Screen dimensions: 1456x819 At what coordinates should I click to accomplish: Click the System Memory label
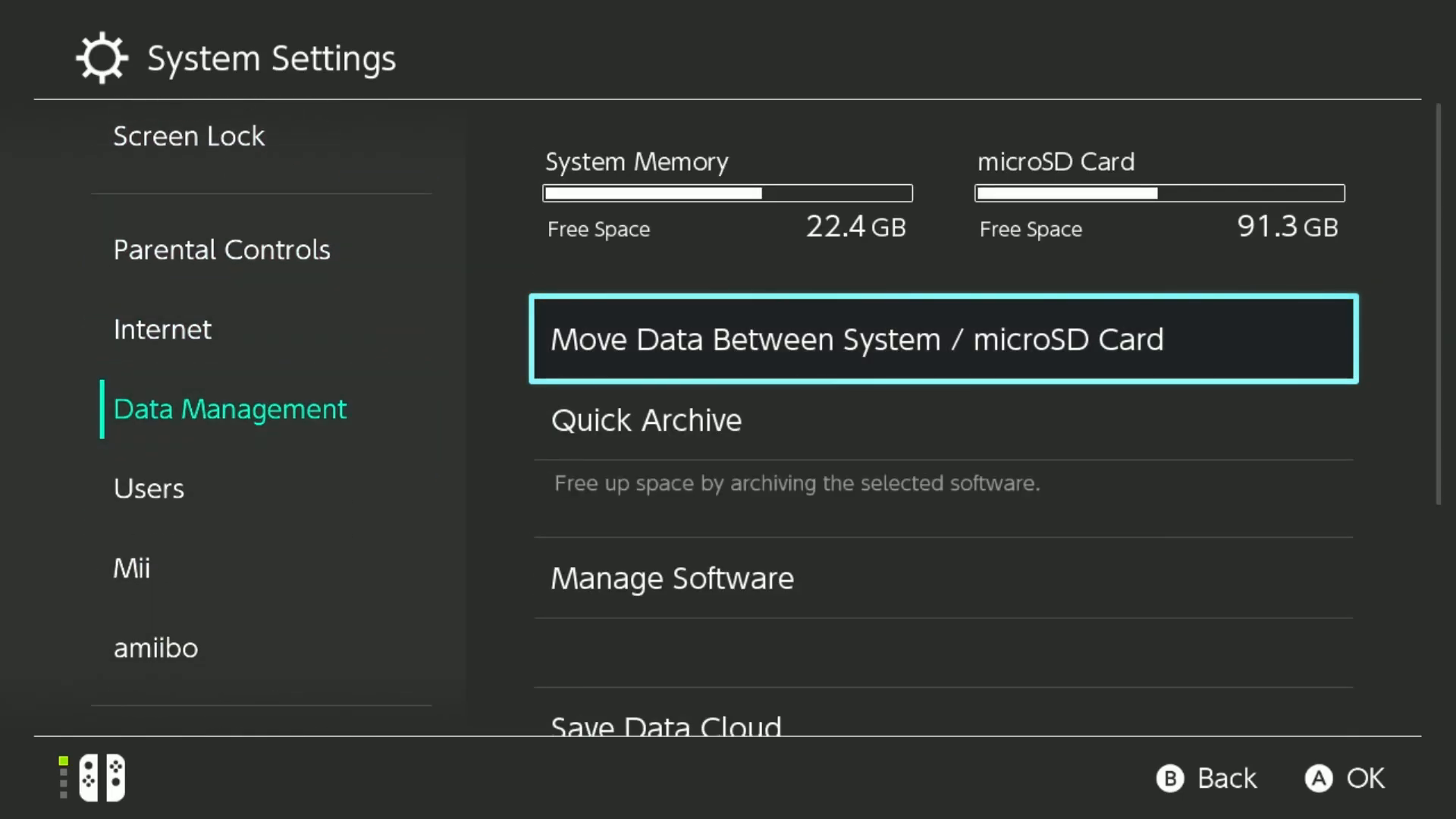click(x=637, y=162)
